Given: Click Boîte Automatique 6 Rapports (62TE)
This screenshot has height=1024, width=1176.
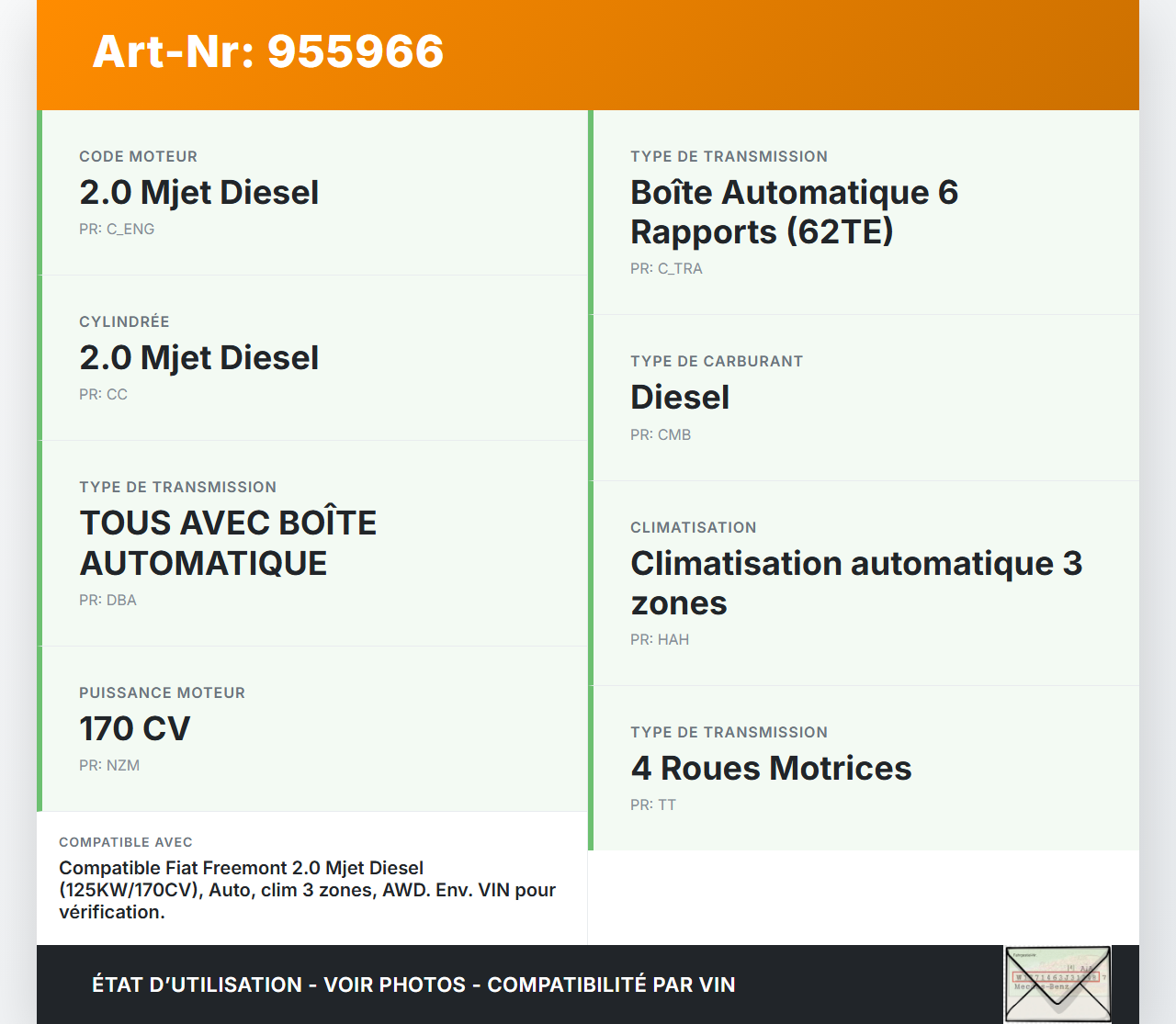Looking at the screenshot, I should pos(794,212).
